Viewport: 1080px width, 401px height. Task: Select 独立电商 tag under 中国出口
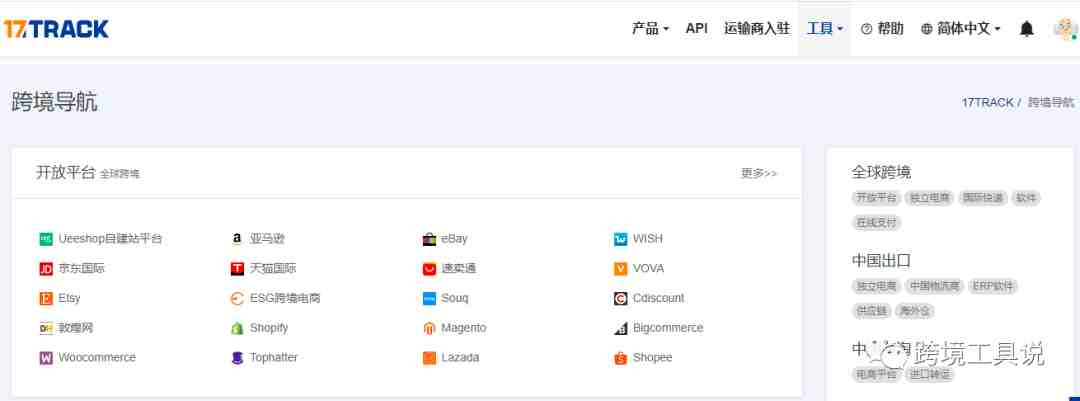tap(876, 286)
